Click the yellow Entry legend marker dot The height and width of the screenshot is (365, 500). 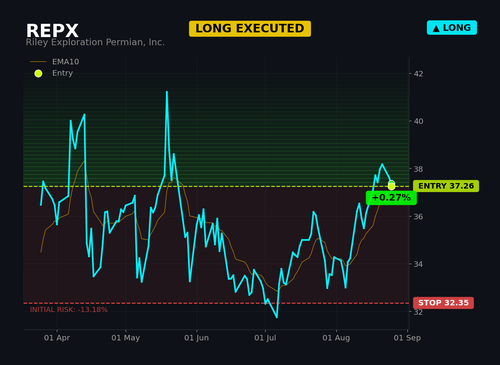pyautogui.click(x=38, y=73)
